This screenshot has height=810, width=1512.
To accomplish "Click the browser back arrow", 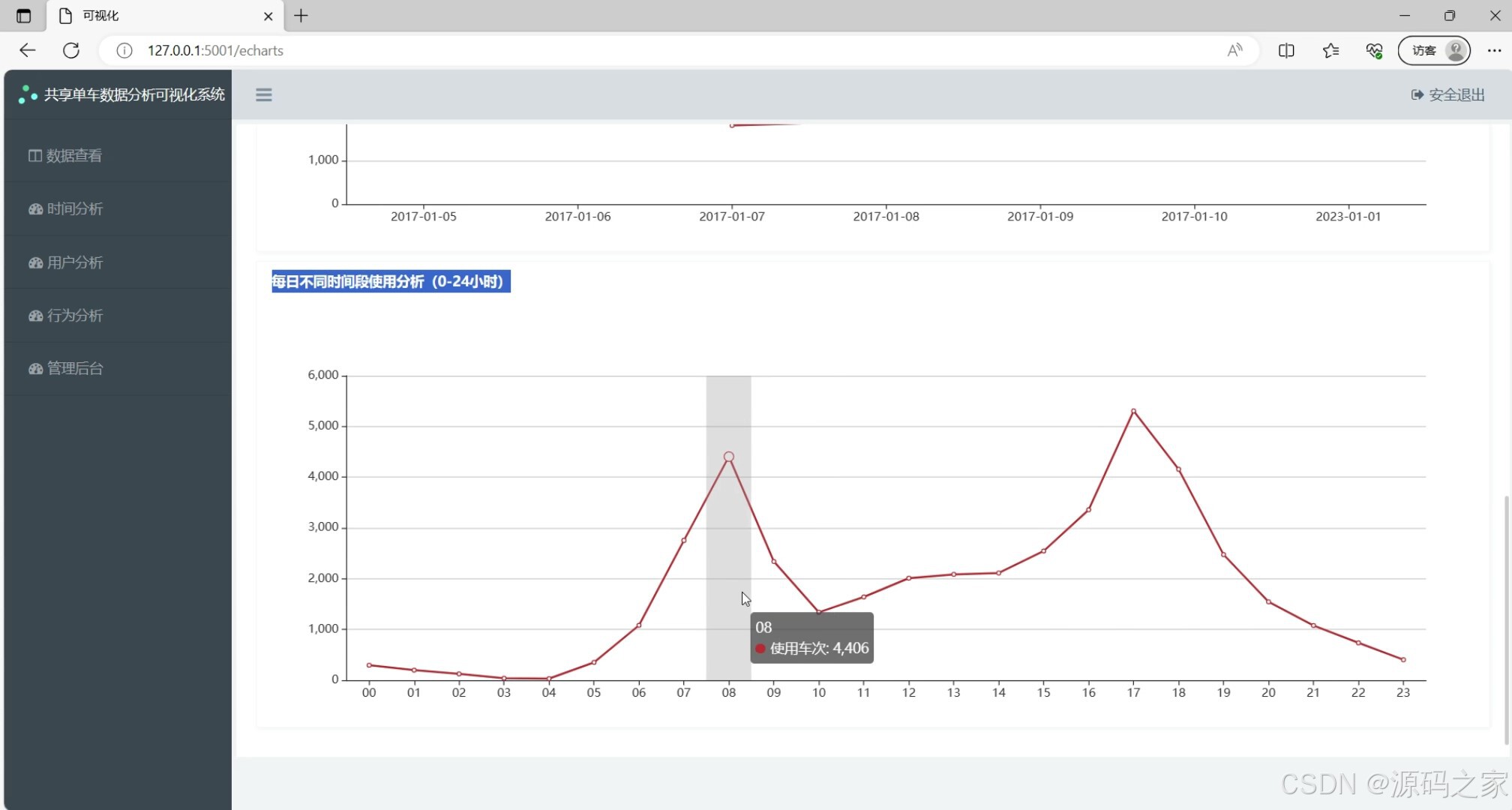I will tap(28, 50).
